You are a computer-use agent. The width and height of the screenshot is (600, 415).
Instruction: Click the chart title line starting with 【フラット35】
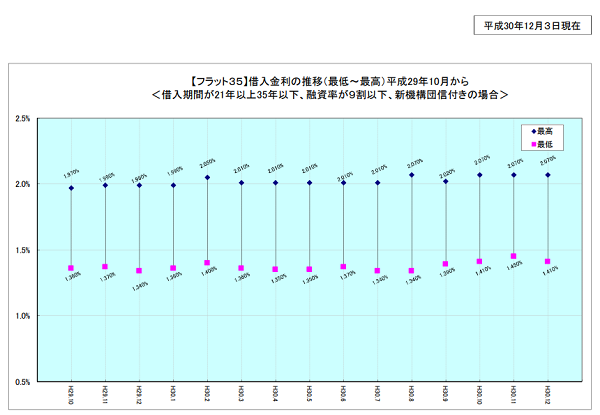click(x=329, y=81)
